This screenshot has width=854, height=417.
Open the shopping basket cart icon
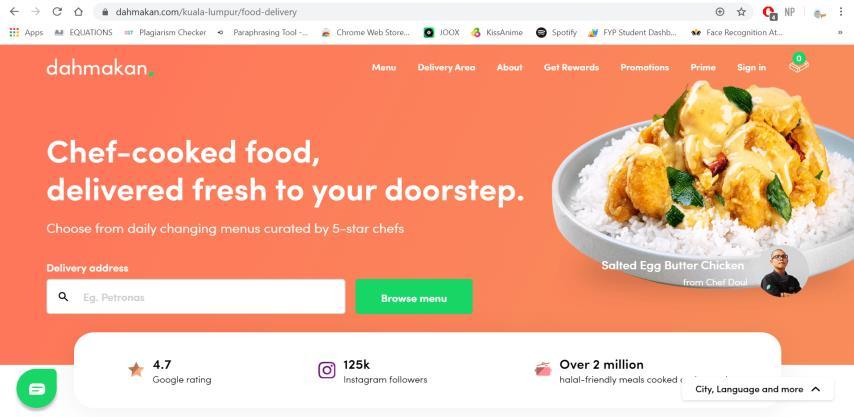click(x=798, y=64)
